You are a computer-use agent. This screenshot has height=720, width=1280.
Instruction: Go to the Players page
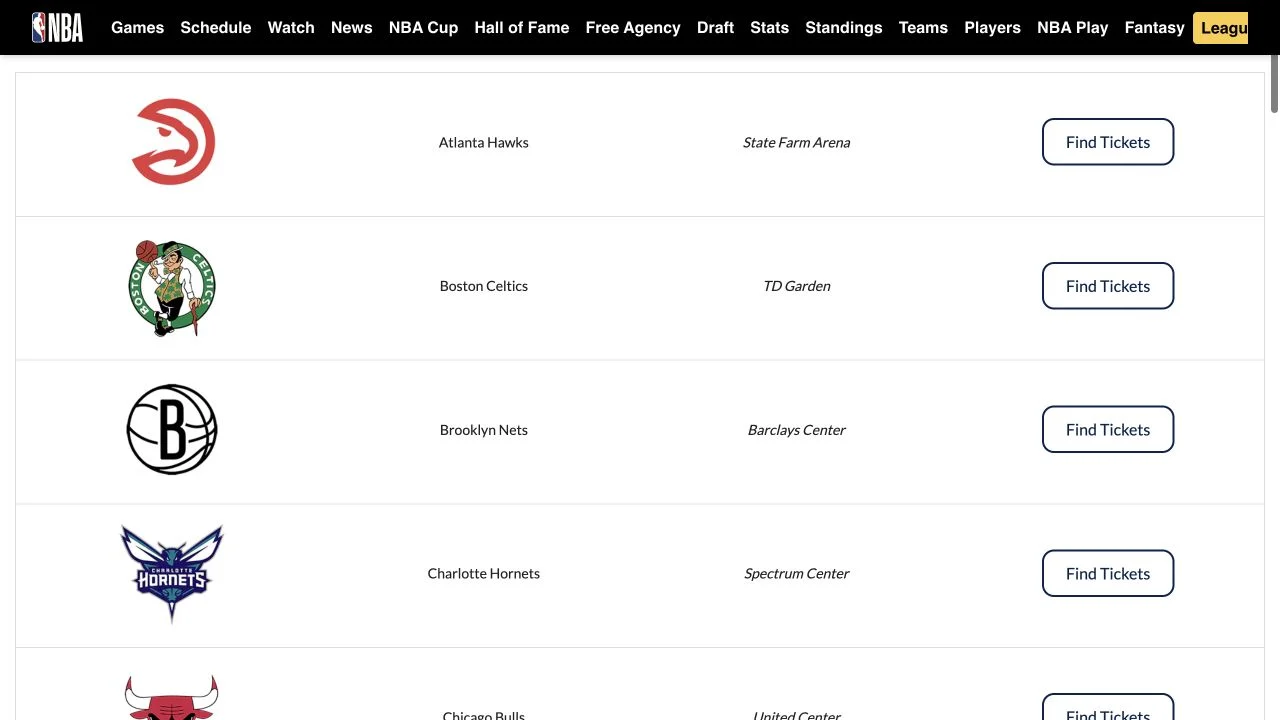point(992,27)
